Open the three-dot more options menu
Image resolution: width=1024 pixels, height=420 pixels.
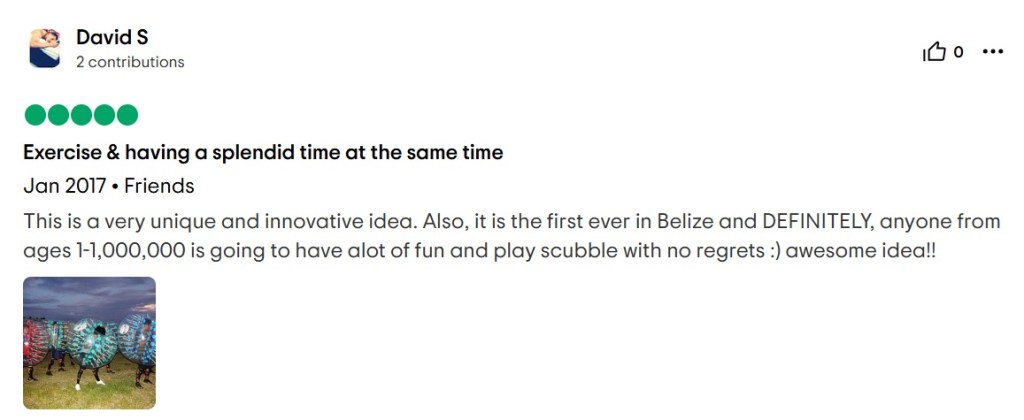[x=992, y=52]
